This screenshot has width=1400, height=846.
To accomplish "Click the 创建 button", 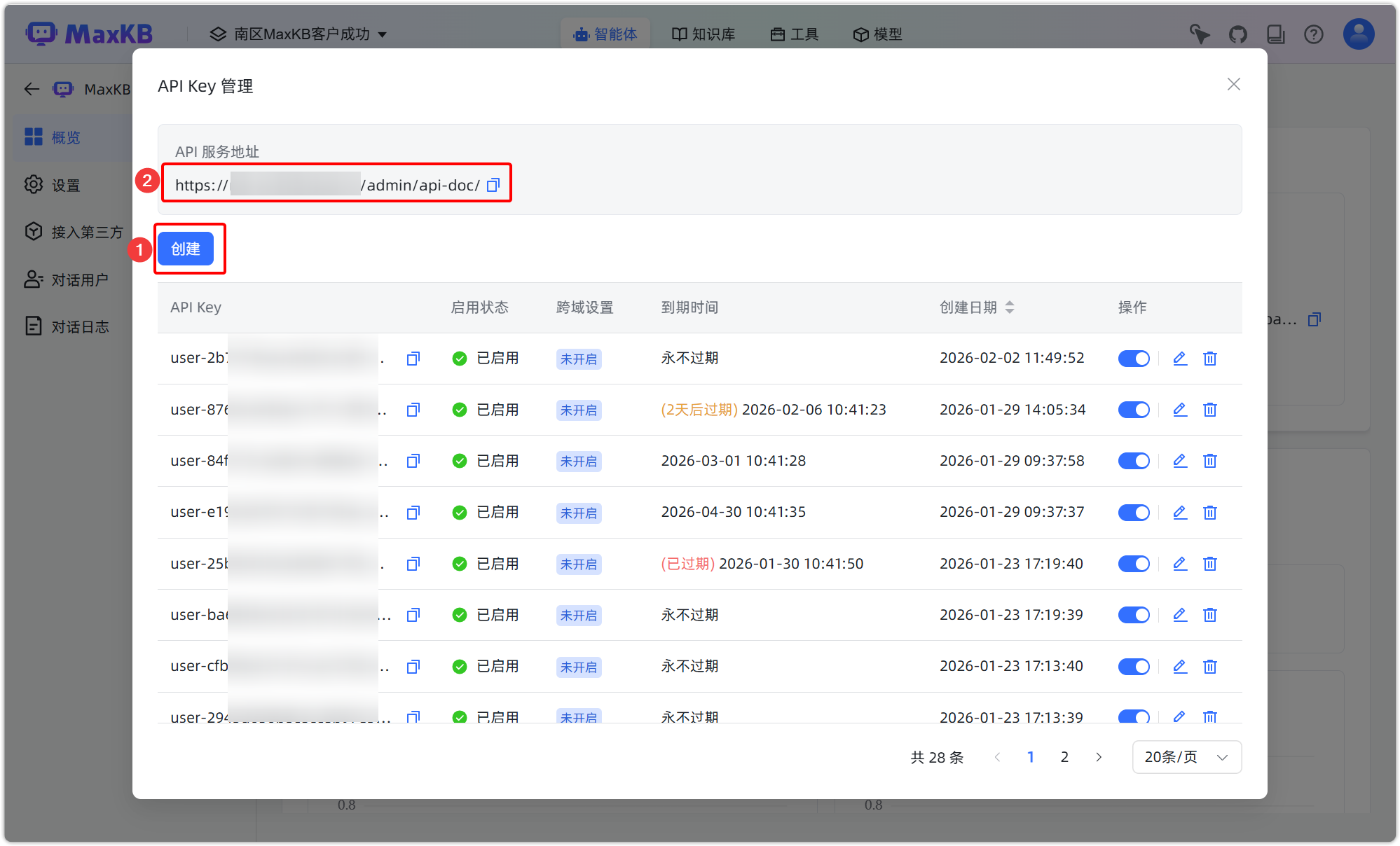I will tap(186, 249).
